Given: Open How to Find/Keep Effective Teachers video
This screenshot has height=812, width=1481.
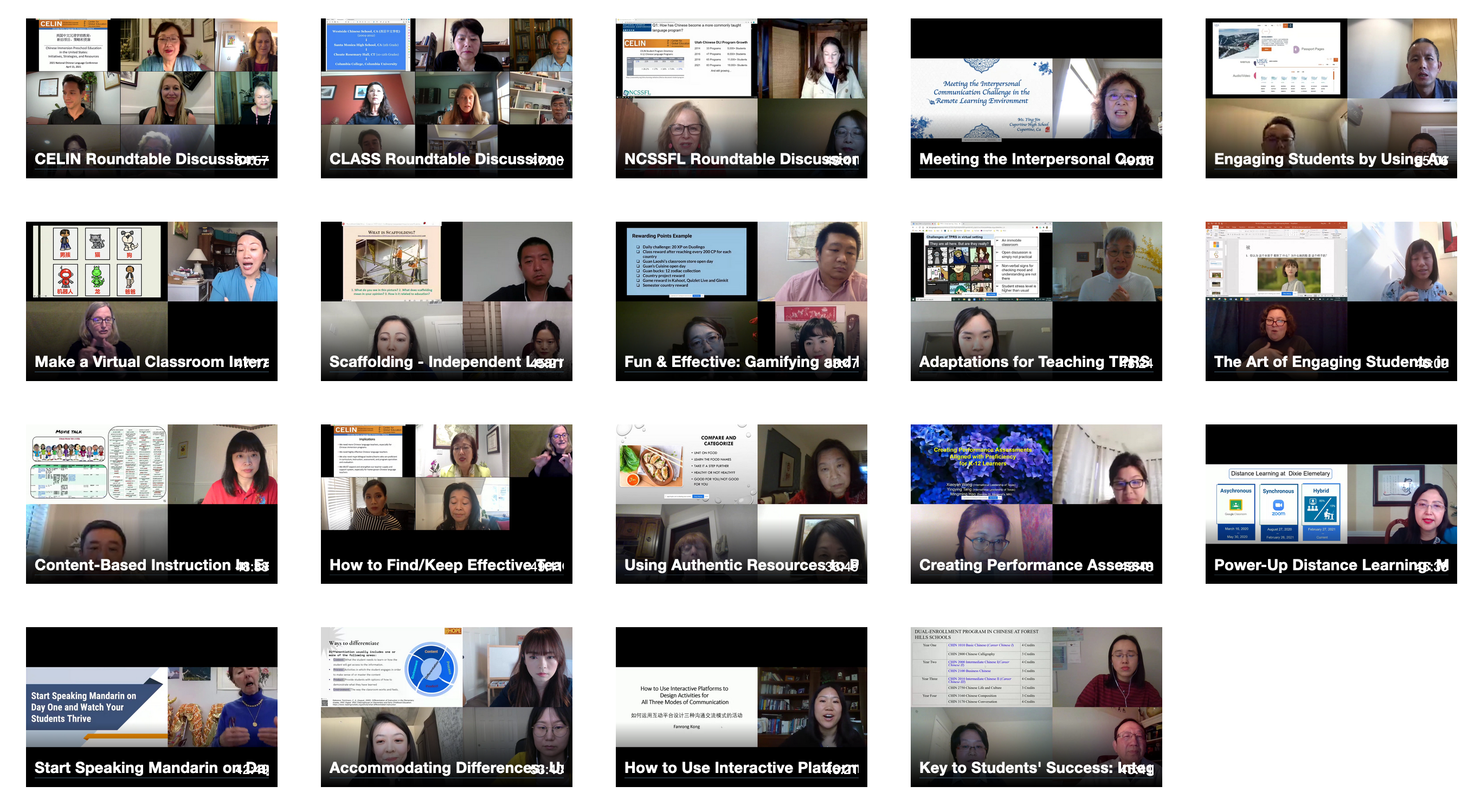Looking at the screenshot, I should tap(446, 504).
